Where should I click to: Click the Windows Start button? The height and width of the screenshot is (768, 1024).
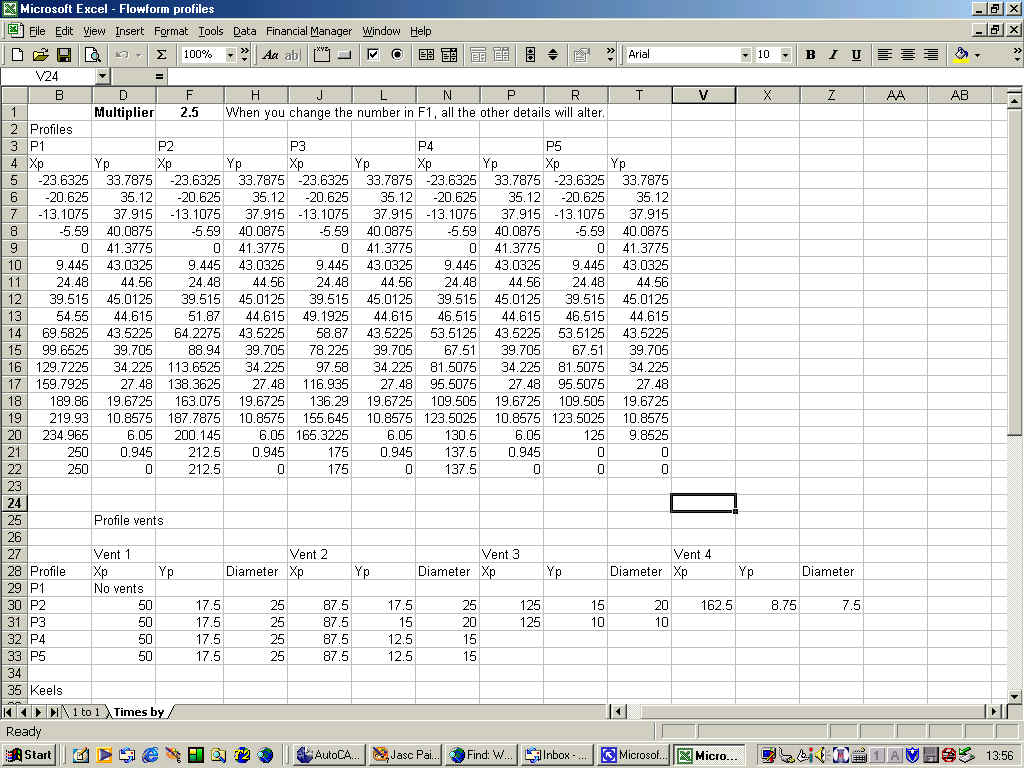click(x=30, y=755)
